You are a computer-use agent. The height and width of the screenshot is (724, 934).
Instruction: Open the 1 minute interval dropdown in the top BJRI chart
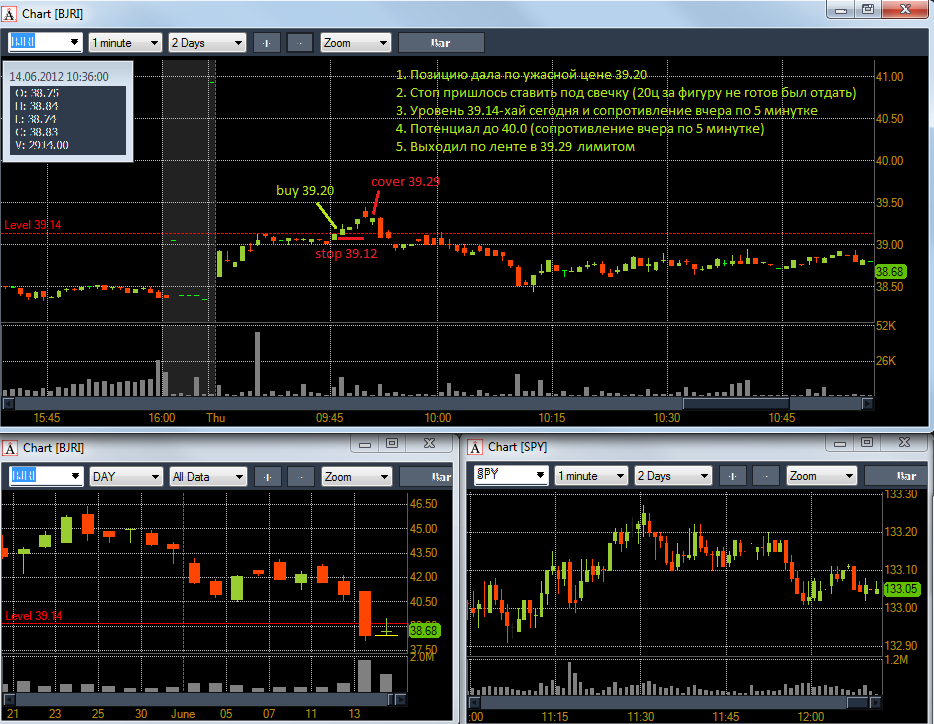(x=125, y=42)
